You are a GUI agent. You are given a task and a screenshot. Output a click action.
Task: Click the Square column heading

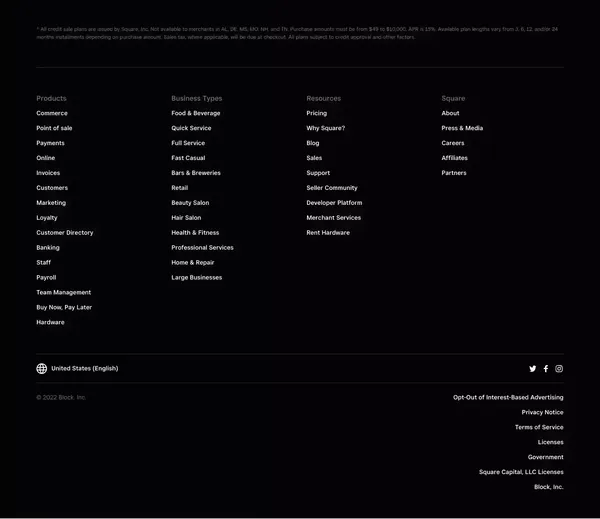[x=453, y=98]
